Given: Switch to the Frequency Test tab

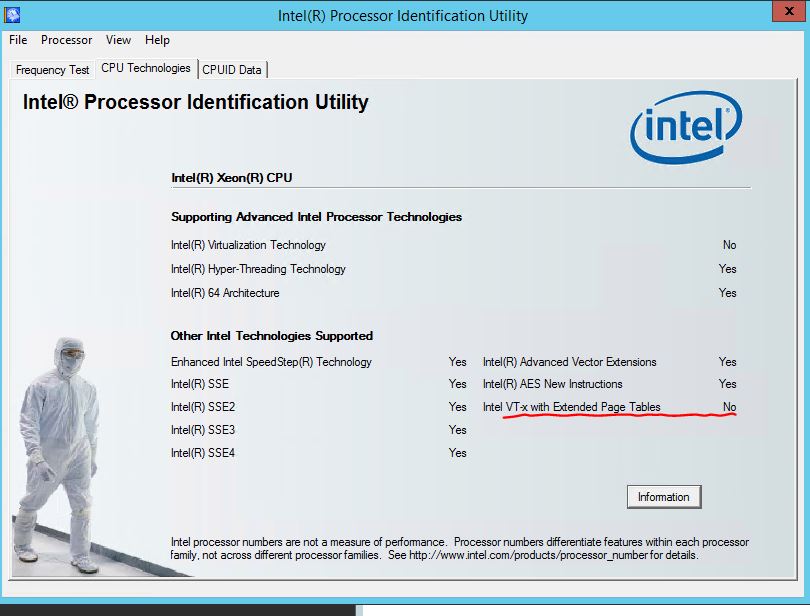Looking at the screenshot, I should pos(52,70).
